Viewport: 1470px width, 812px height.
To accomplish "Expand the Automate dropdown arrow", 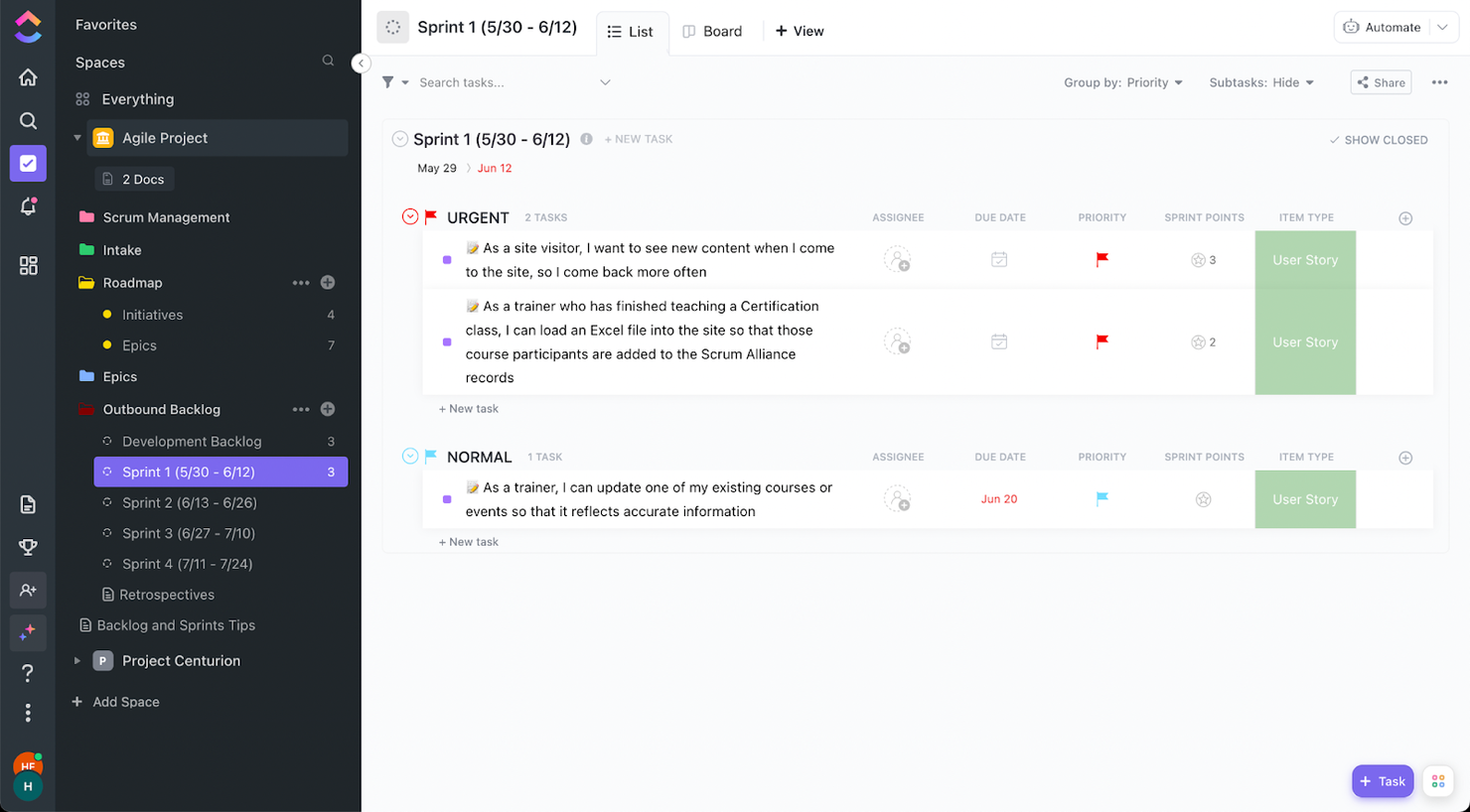I will (x=1442, y=28).
